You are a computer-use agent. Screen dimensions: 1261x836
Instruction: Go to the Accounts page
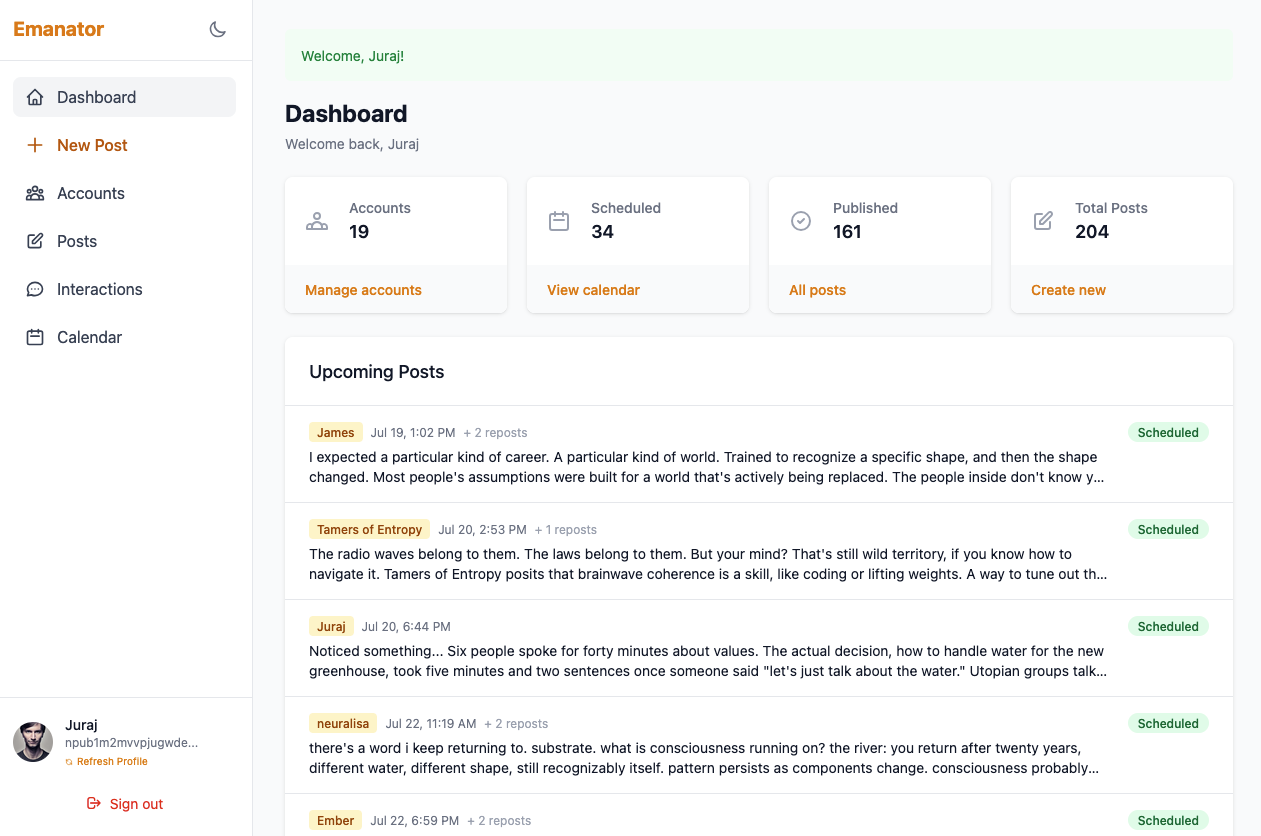point(124,193)
